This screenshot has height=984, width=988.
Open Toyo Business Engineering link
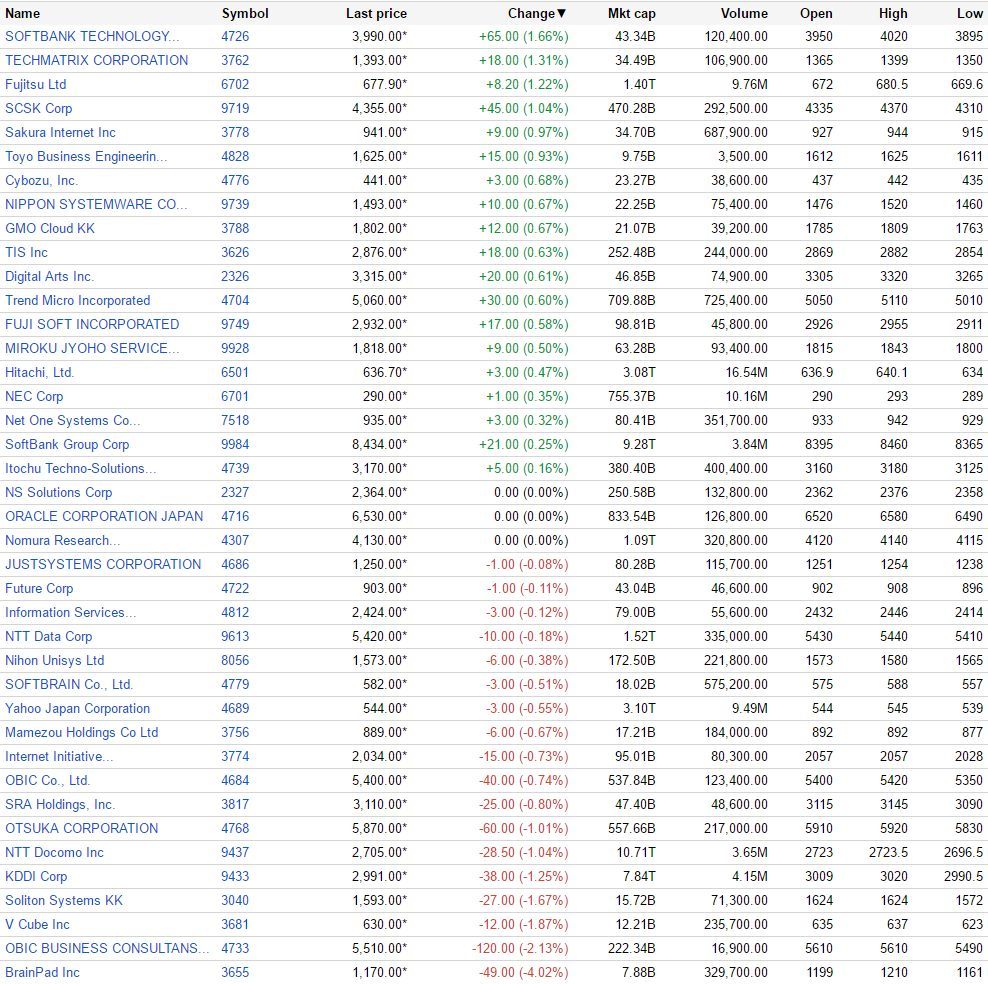click(86, 156)
